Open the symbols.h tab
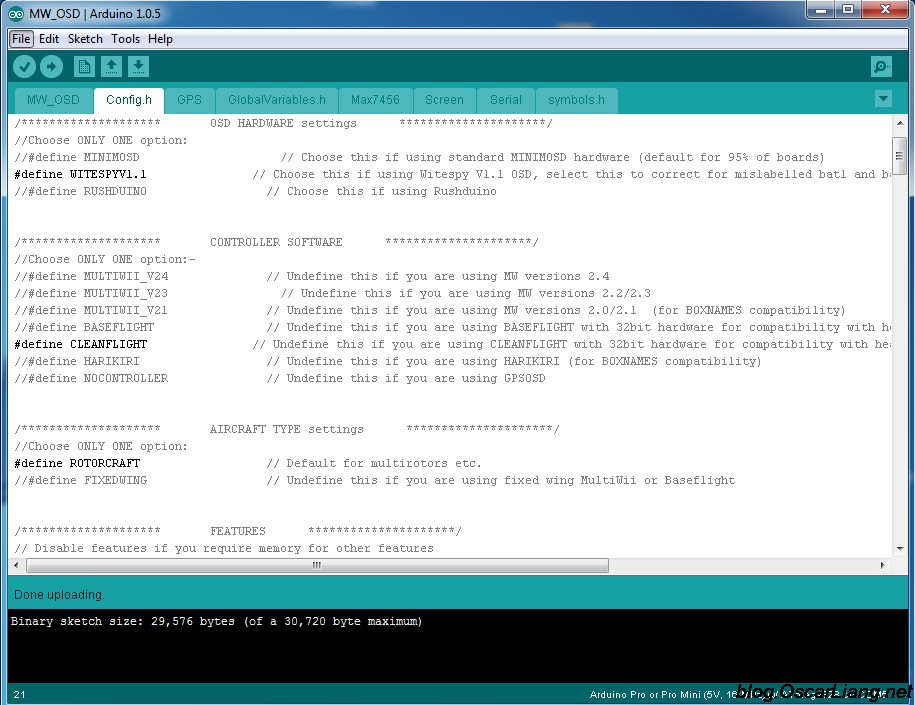Viewport: 915px width, 705px height. 576,100
